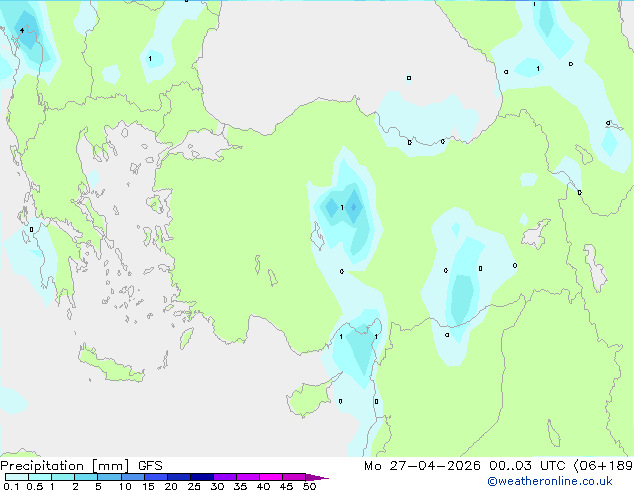634x490 pixels.
Task: Click the '30' legend scale label
Action: [x=217, y=486]
